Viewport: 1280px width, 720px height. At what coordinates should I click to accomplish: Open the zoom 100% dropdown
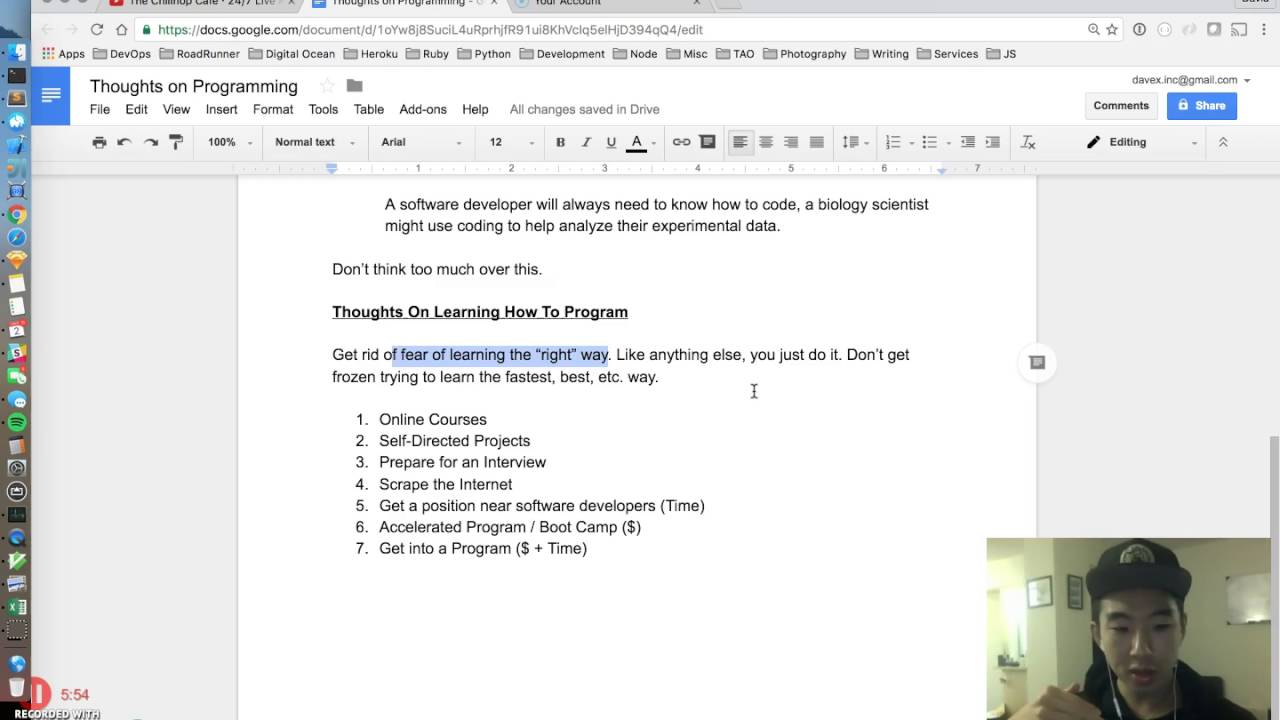(x=230, y=142)
